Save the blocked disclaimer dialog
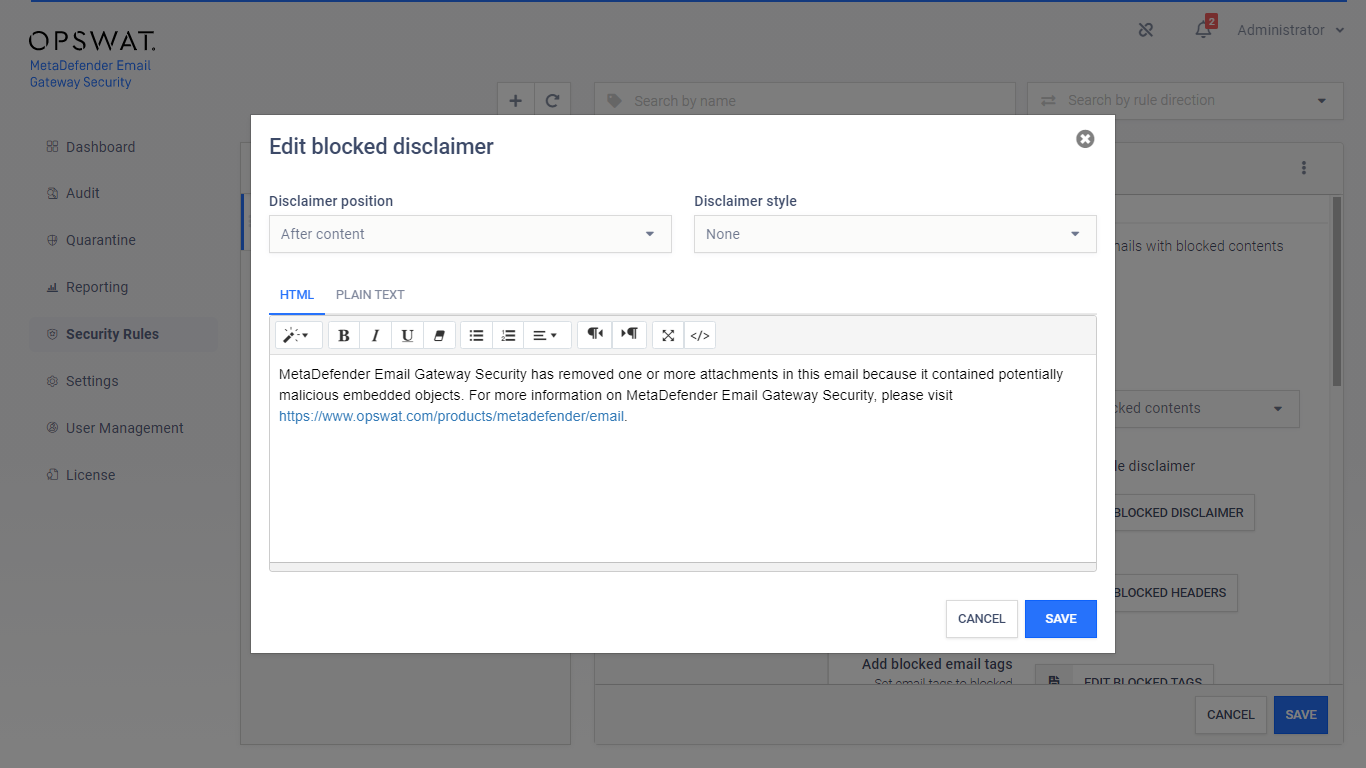1366x768 pixels. (x=1061, y=619)
